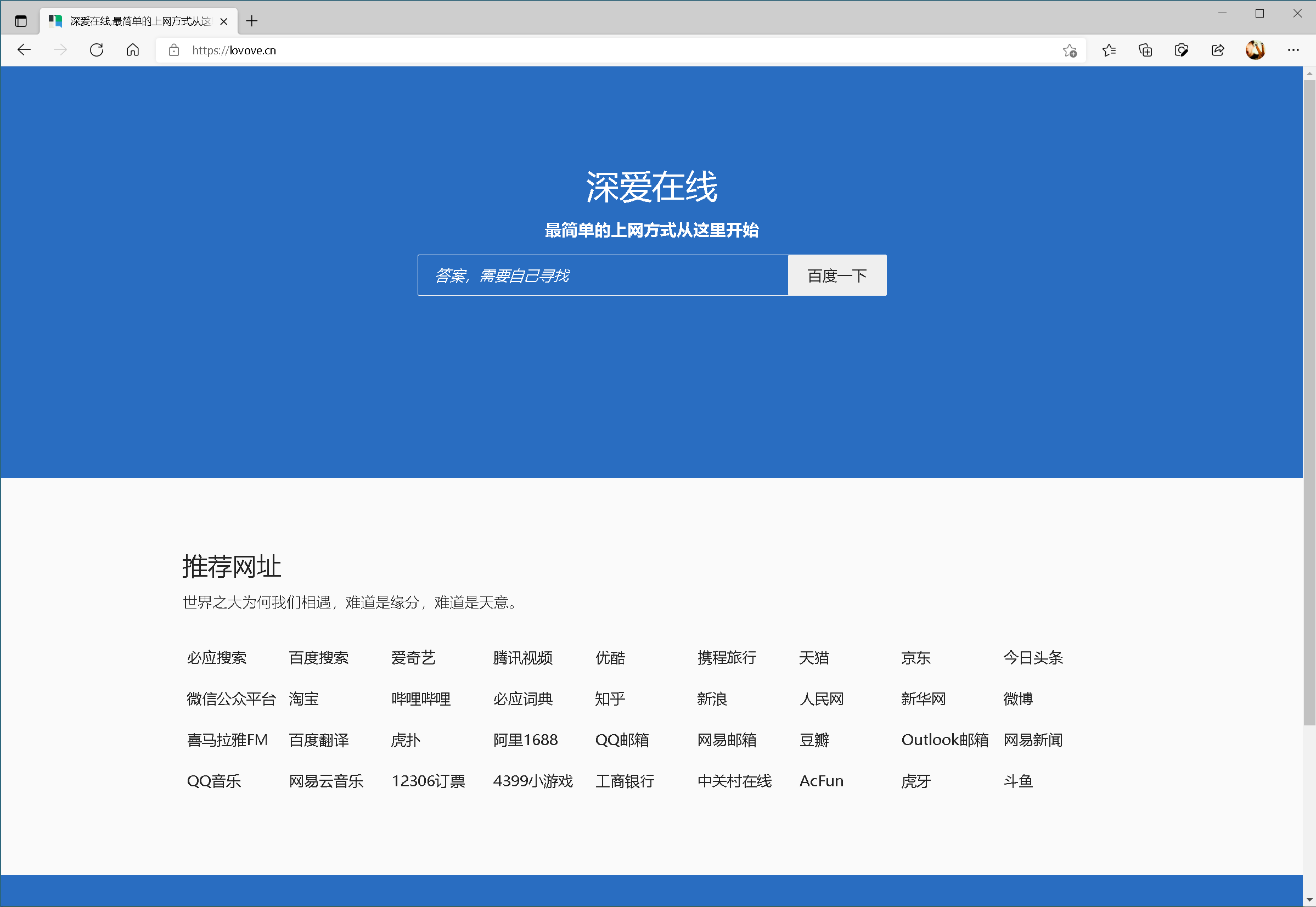Minimize the browser window
Screen dimensions: 1316x907
tap(1222, 13)
